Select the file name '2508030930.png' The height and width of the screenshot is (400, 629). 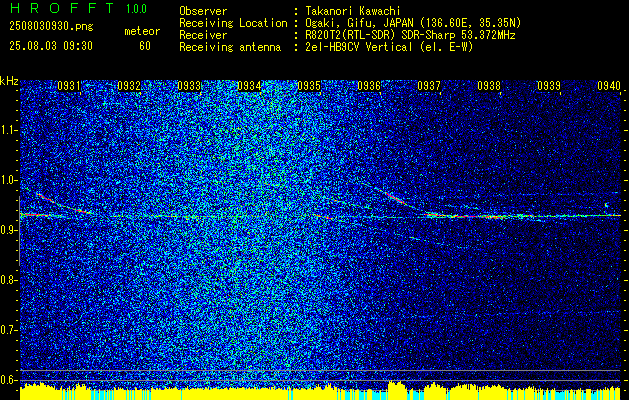pos(51,27)
